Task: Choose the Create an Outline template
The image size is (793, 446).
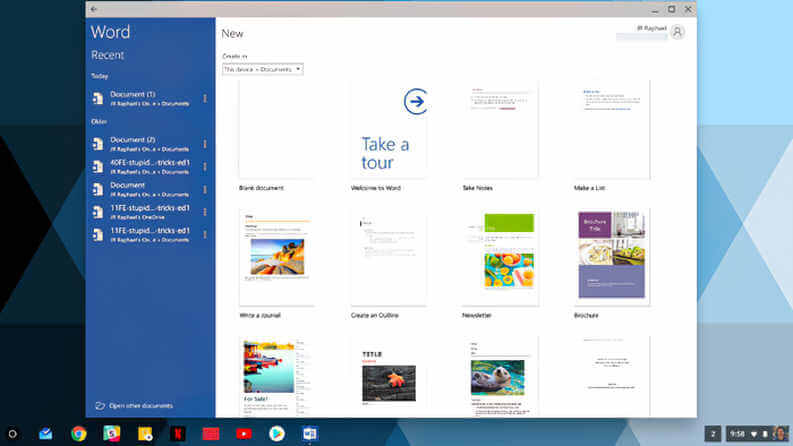Action: click(388, 257)
